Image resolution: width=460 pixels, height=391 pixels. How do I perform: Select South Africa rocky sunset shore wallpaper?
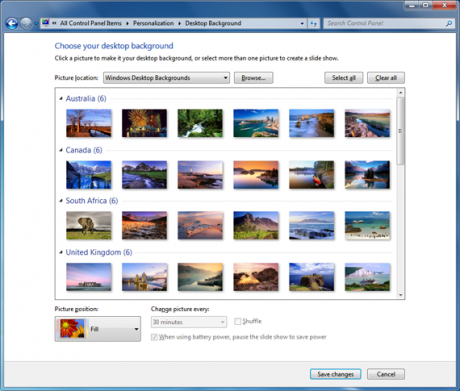(144, 225)
